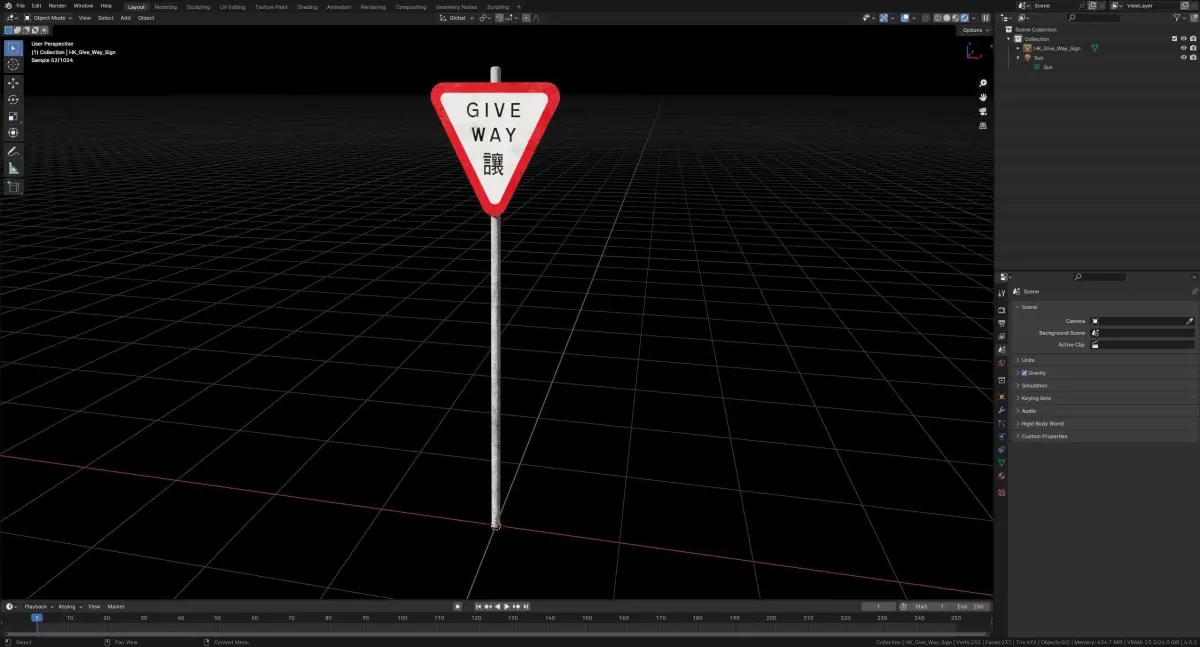Open the World properties tab
Image resolution: width=1200 pixels, height=647 pixels.
(1002, 363)
